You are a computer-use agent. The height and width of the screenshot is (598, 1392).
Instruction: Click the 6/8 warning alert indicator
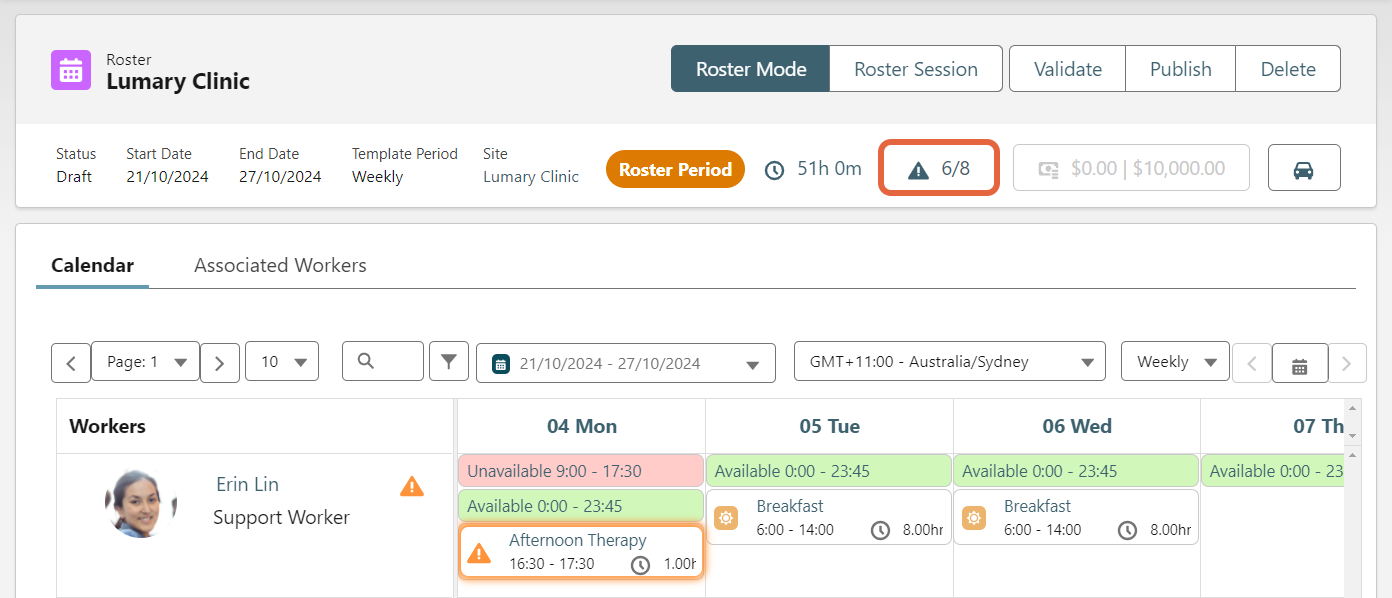pos(938,168)
